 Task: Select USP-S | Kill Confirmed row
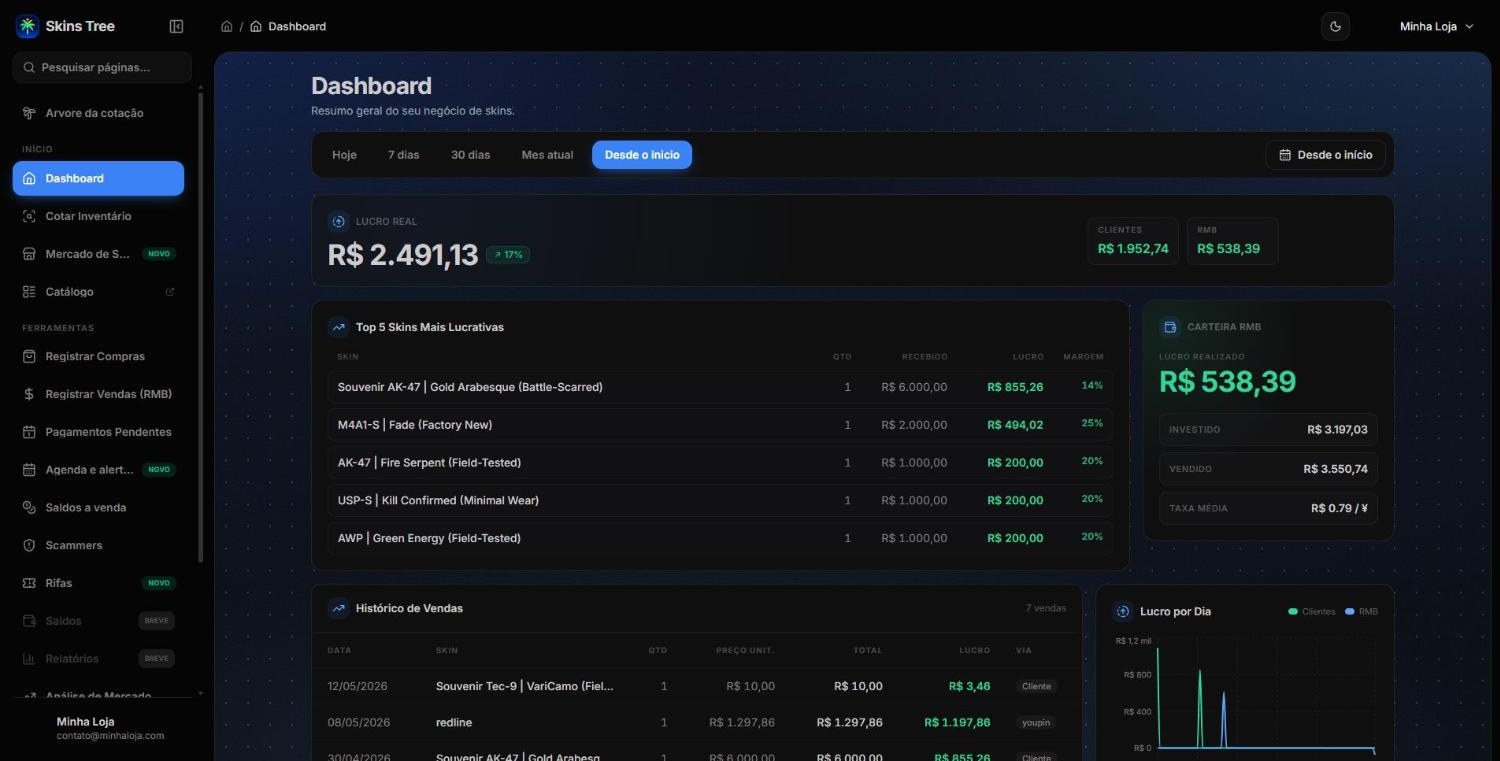720,500
